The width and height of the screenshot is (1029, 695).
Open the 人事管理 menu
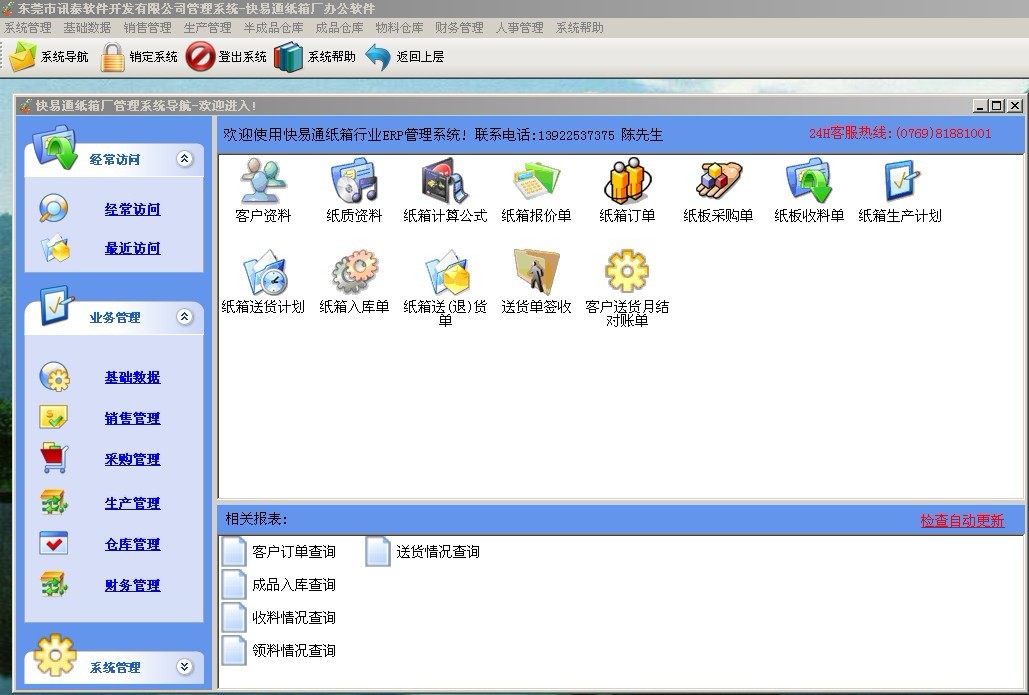[x=520, y=28]
